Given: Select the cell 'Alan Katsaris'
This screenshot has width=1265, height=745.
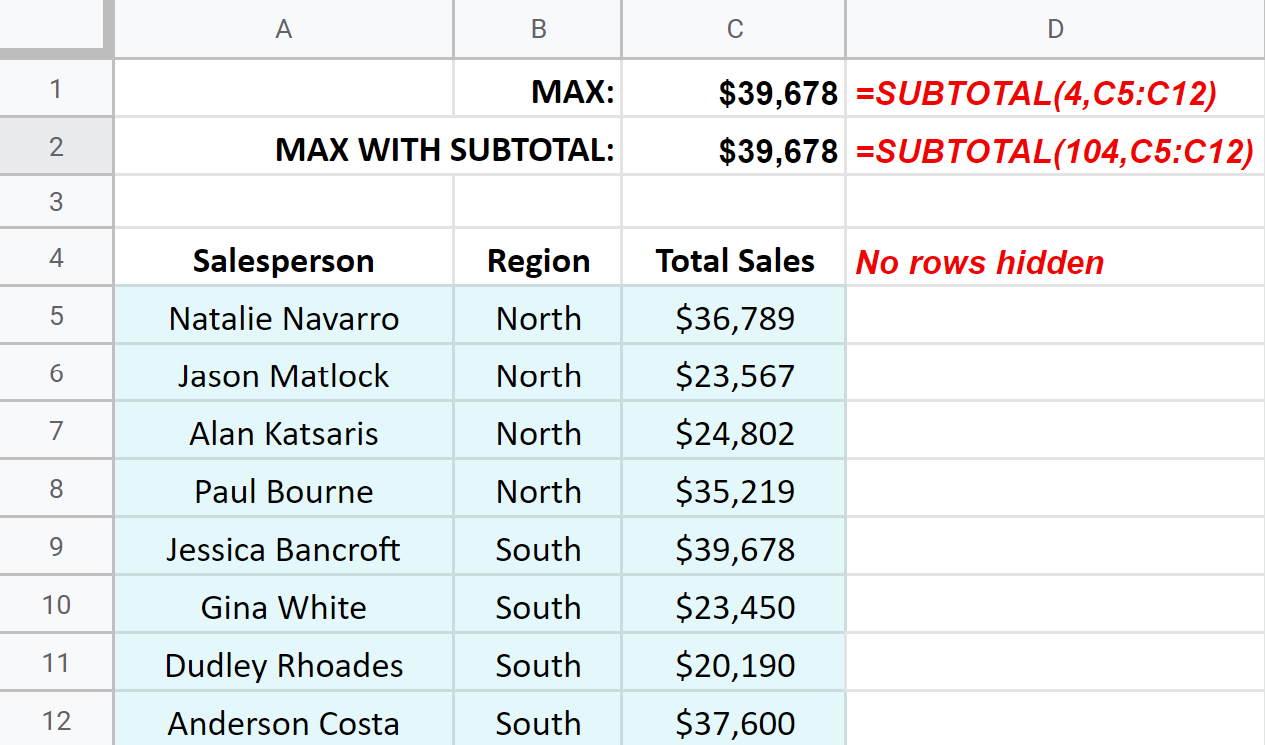Looking at the screenshot, I should click(284, 431).
